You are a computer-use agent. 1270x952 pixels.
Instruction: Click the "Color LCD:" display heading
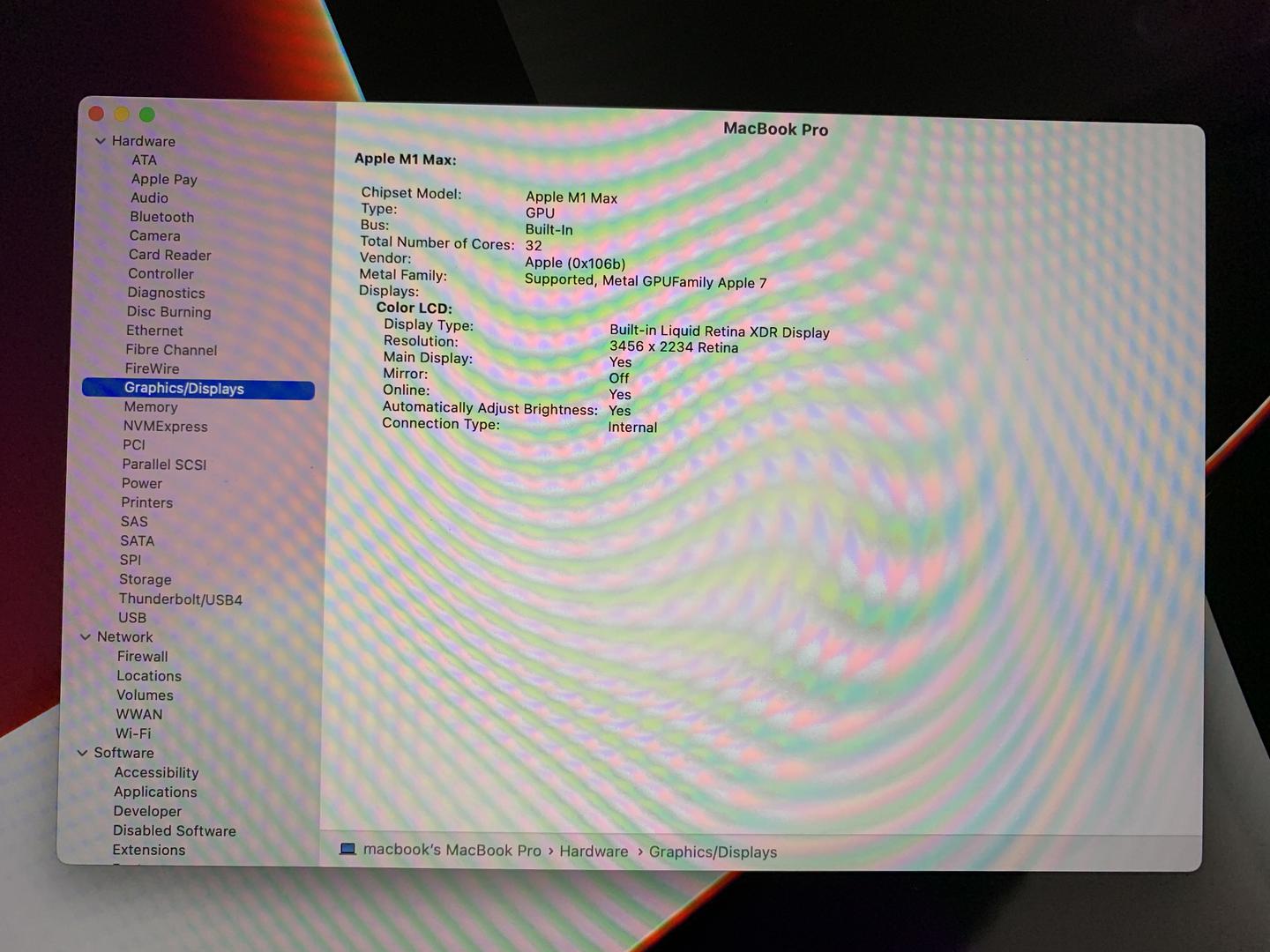pyautogui.click(x=415, y=308)
